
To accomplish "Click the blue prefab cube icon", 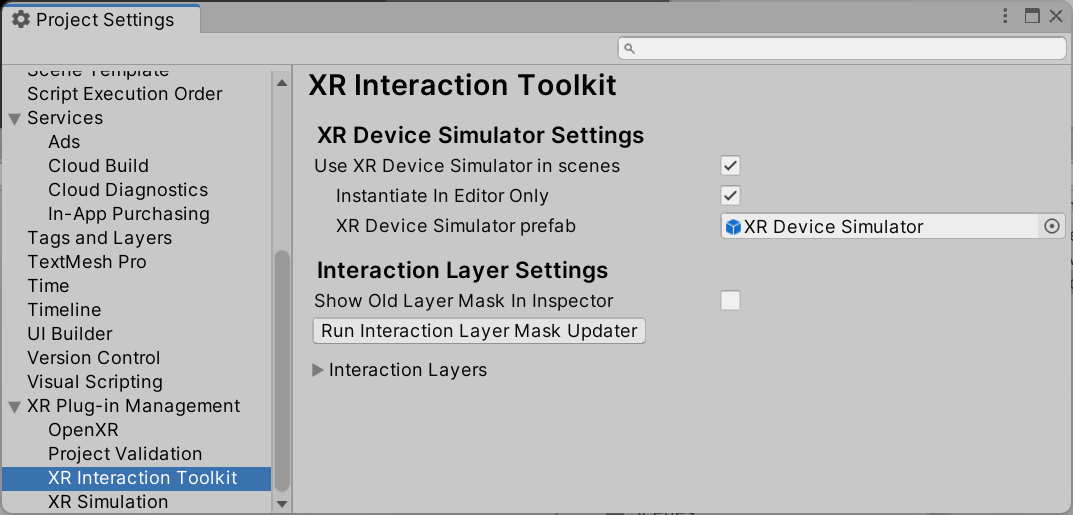I will click(733, 227).
